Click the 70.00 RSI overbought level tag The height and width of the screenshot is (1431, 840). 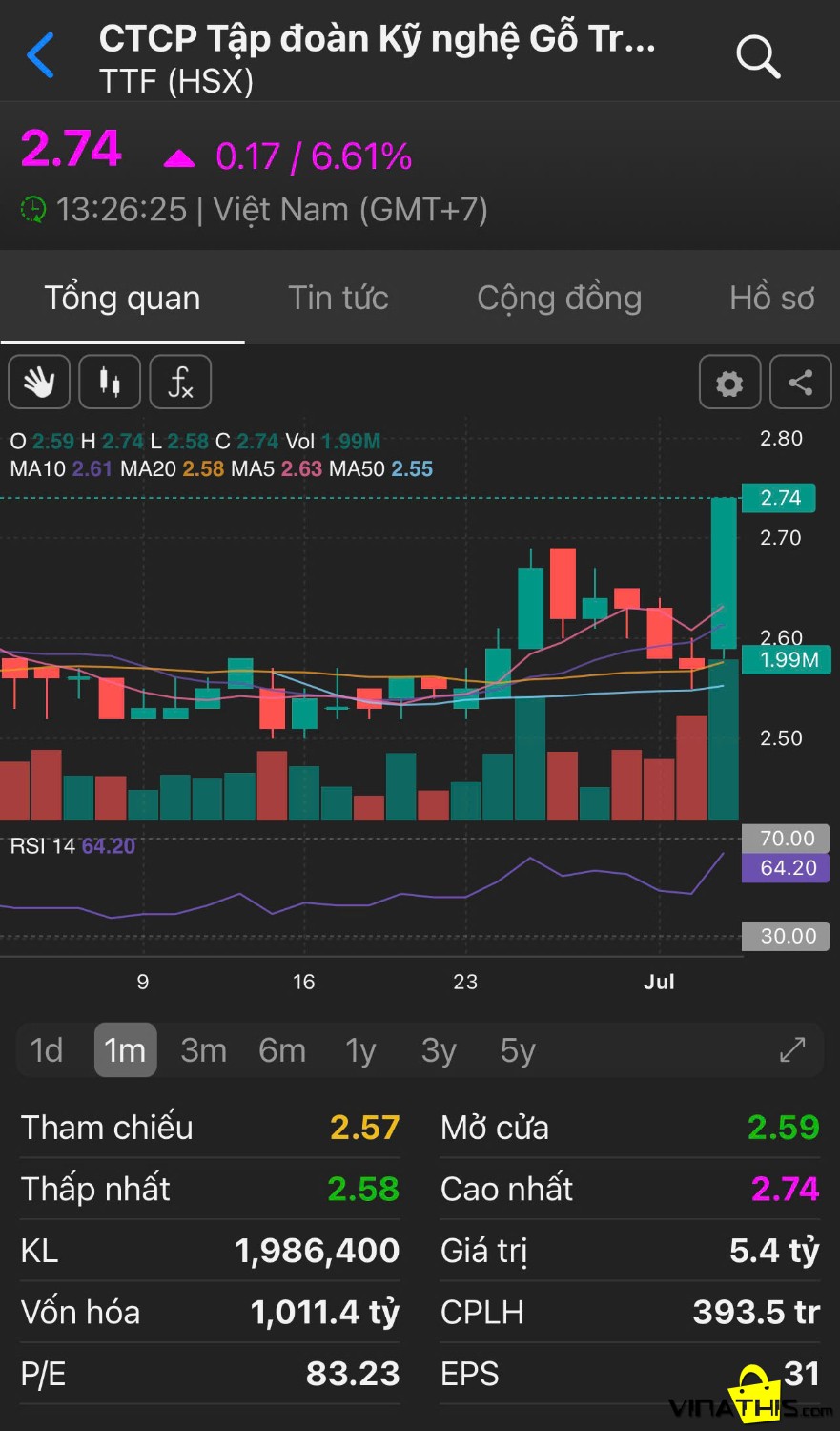(787, 839)
